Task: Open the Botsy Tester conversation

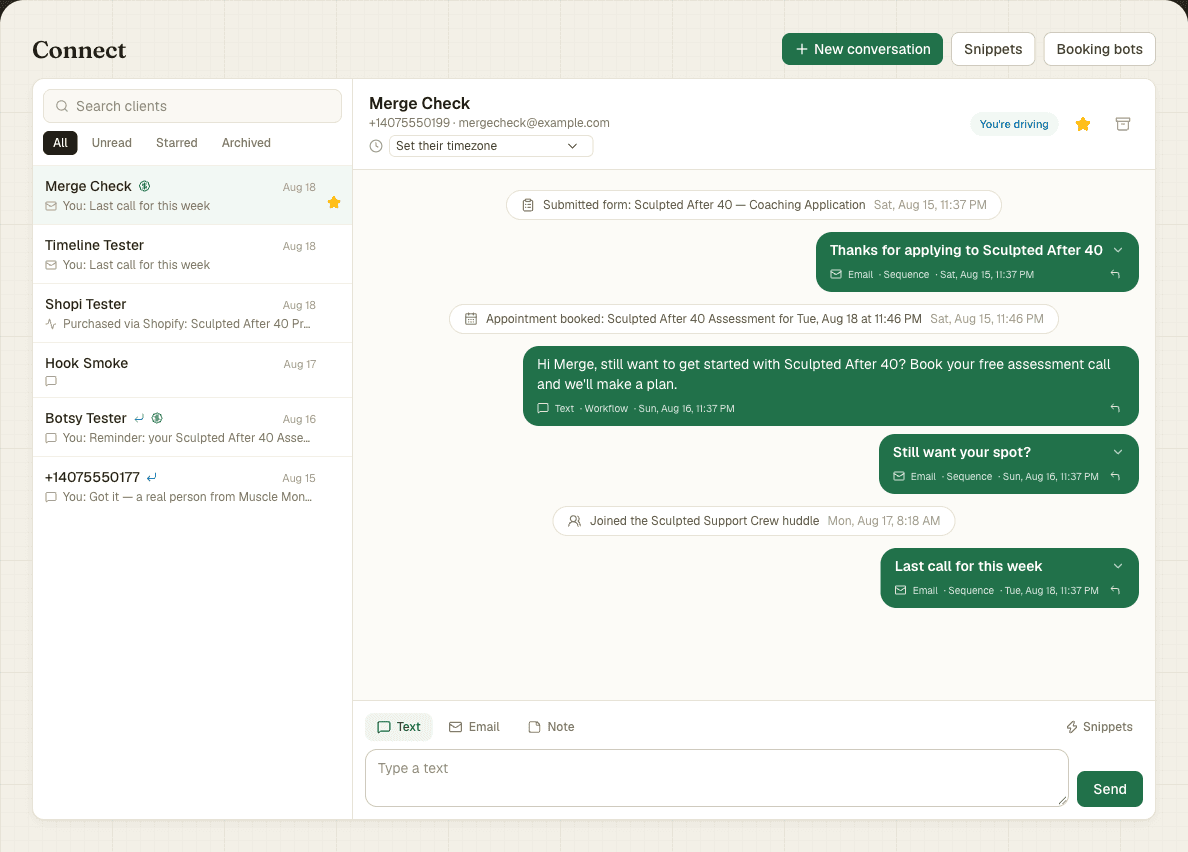Action: [192, 427]
